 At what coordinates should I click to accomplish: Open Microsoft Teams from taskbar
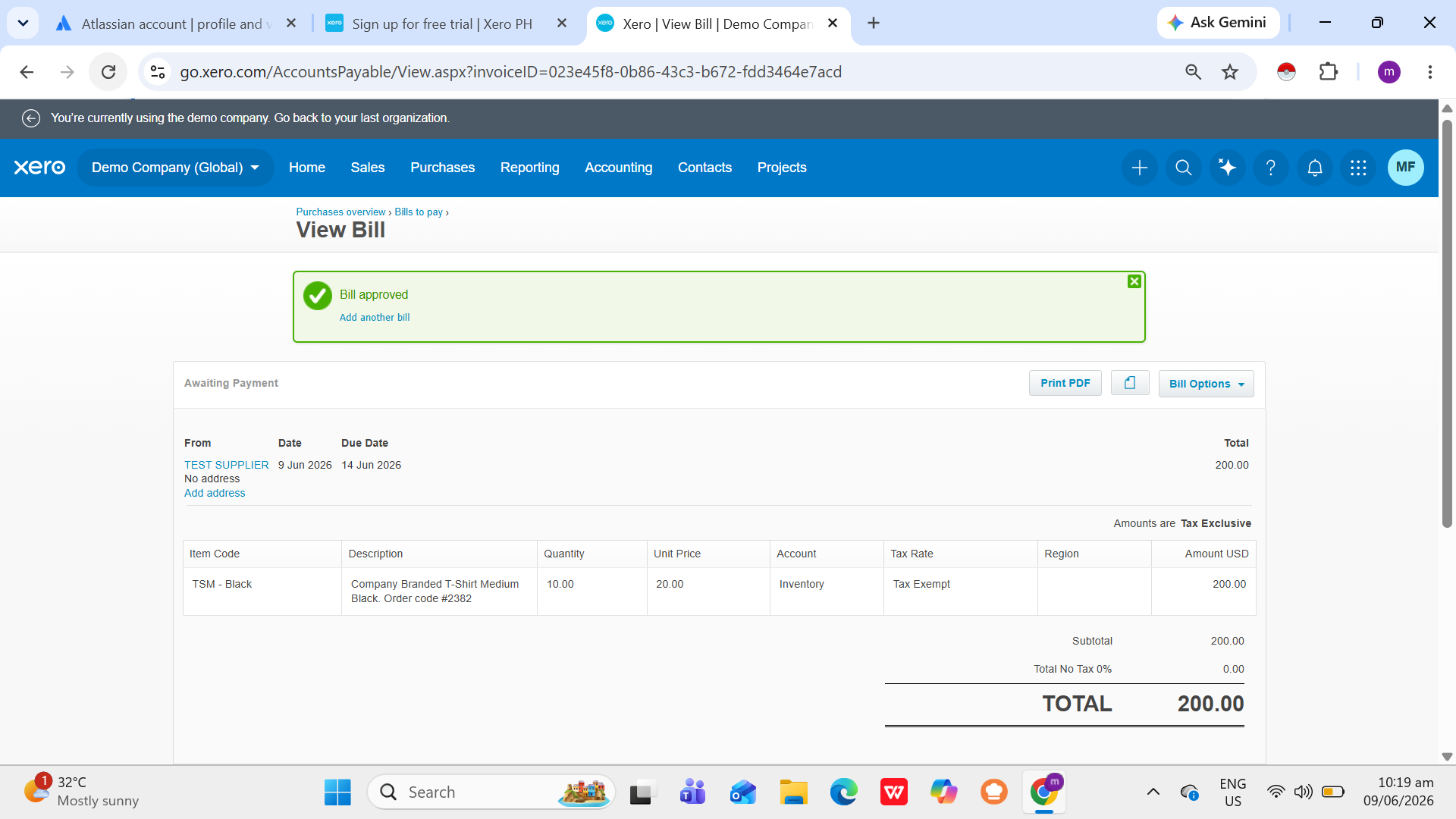(692, 792)
